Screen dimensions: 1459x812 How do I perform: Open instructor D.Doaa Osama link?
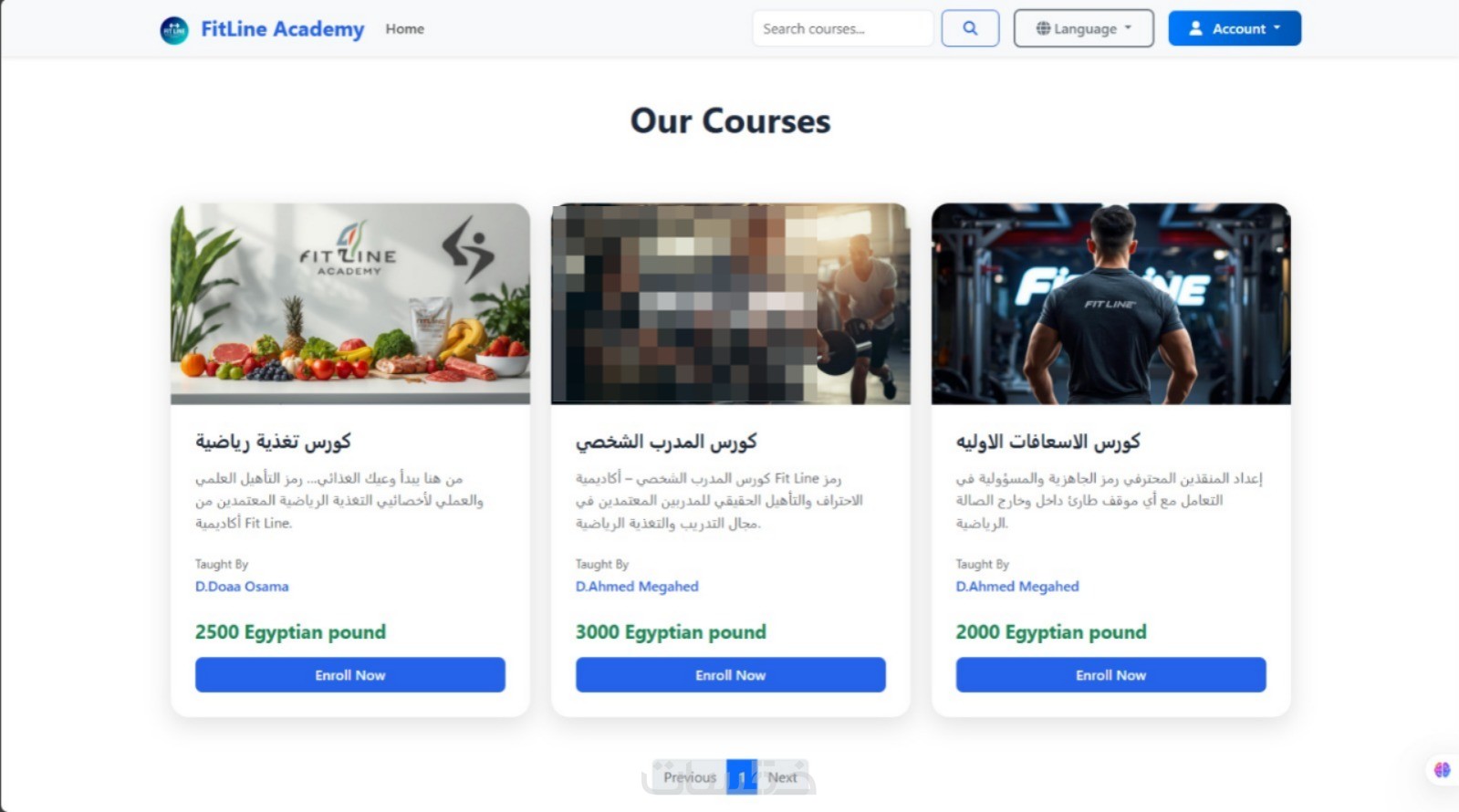242,587
